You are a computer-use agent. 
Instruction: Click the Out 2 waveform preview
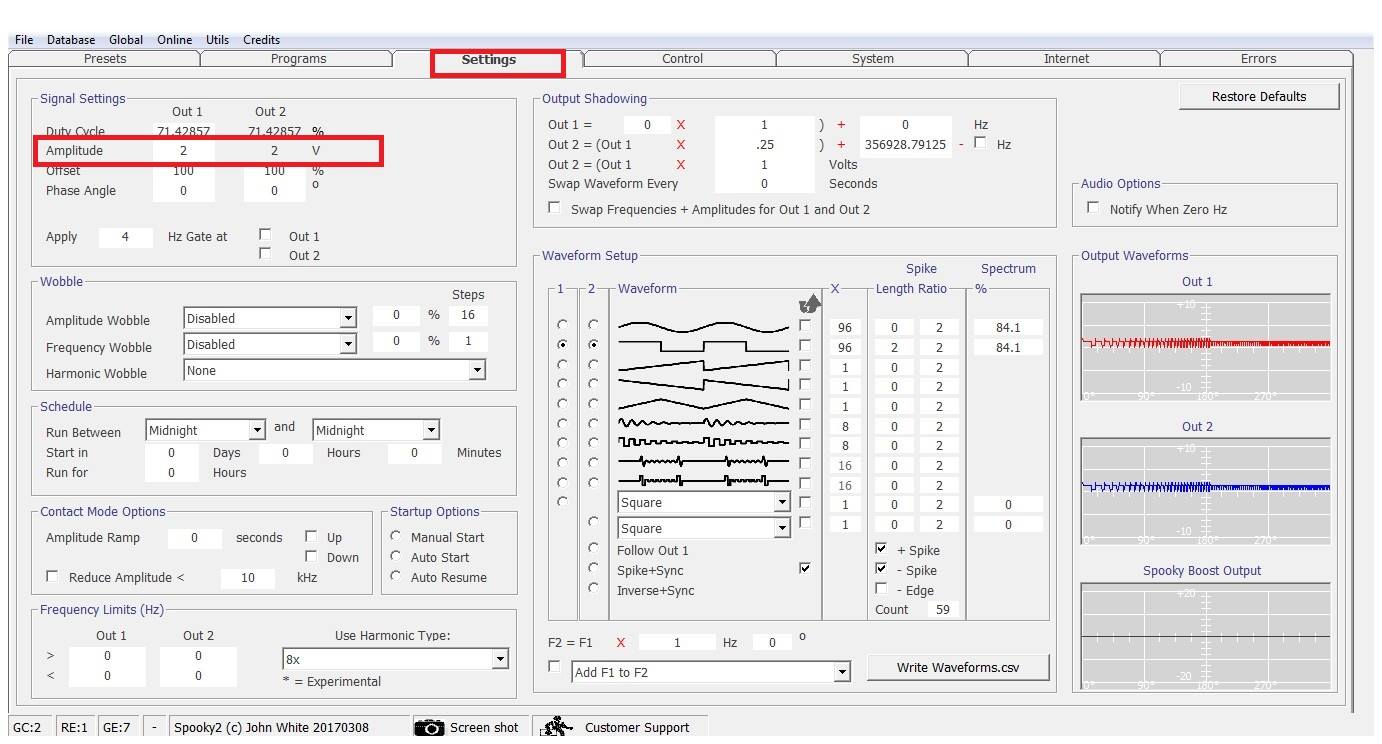tap(1205, 491)
